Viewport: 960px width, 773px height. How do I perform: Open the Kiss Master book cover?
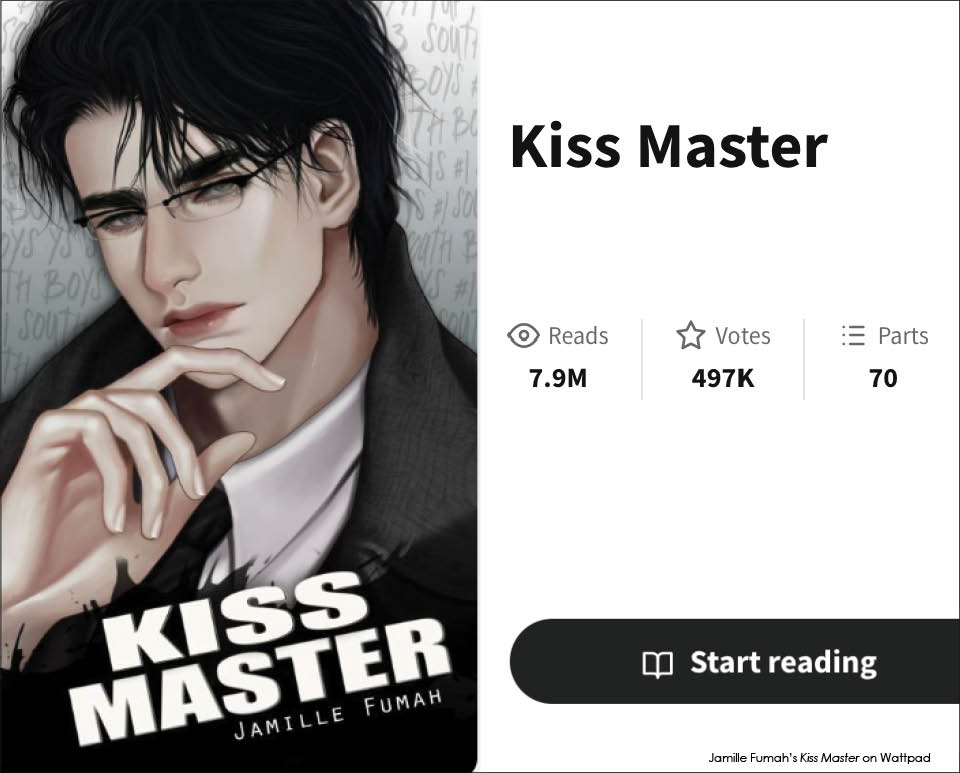tap(239, 387)
